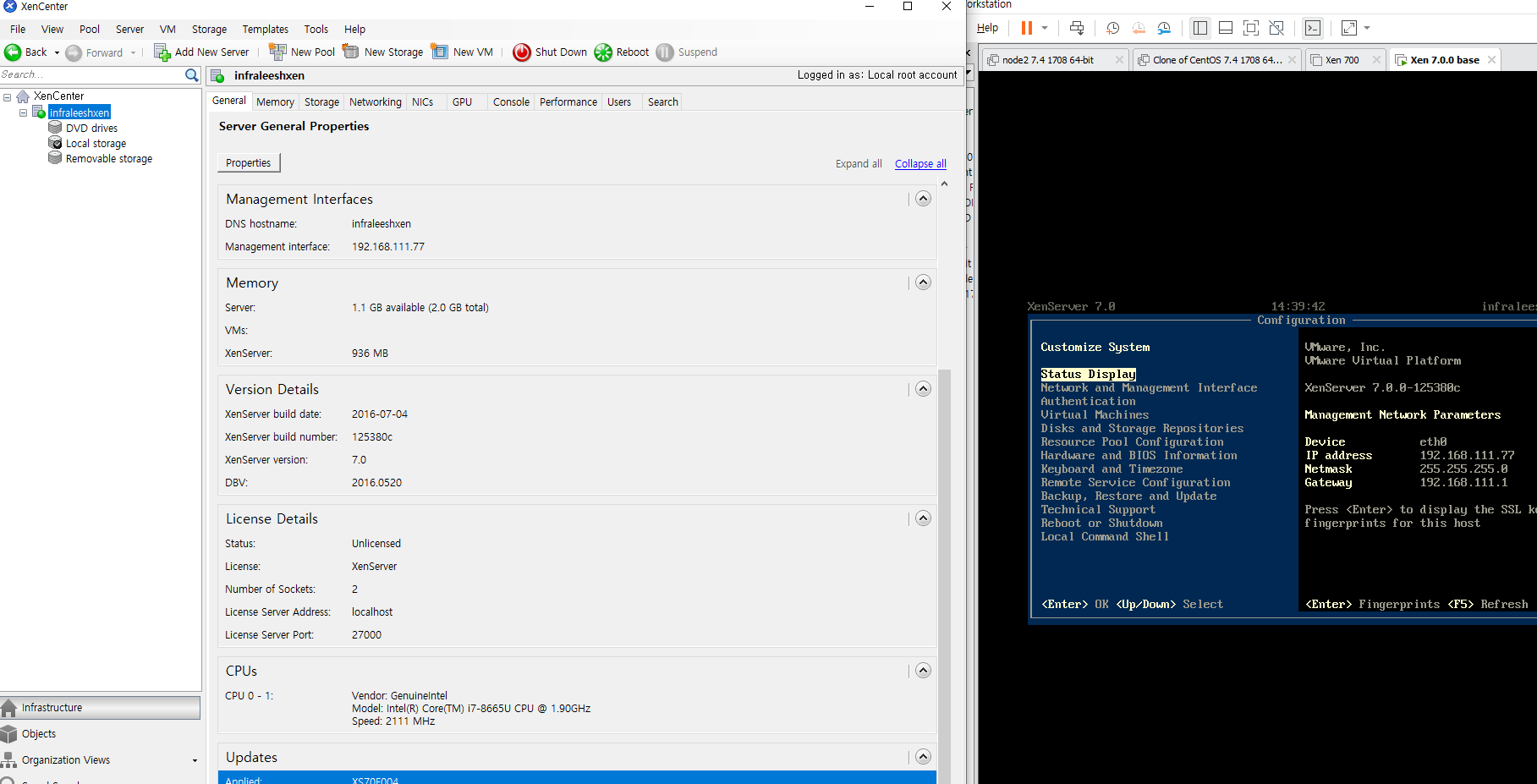Screen dimensions: 1537x784
Task: Open VMware stretch options dropdown arrow
Action: click(1367, 28)
